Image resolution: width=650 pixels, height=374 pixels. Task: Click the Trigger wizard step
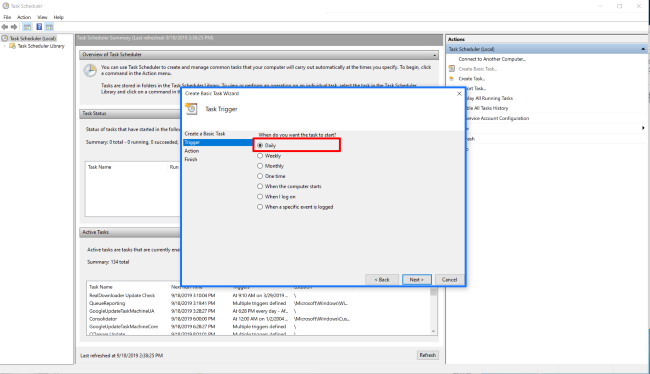pyautogui.click(x=217, y=142)
